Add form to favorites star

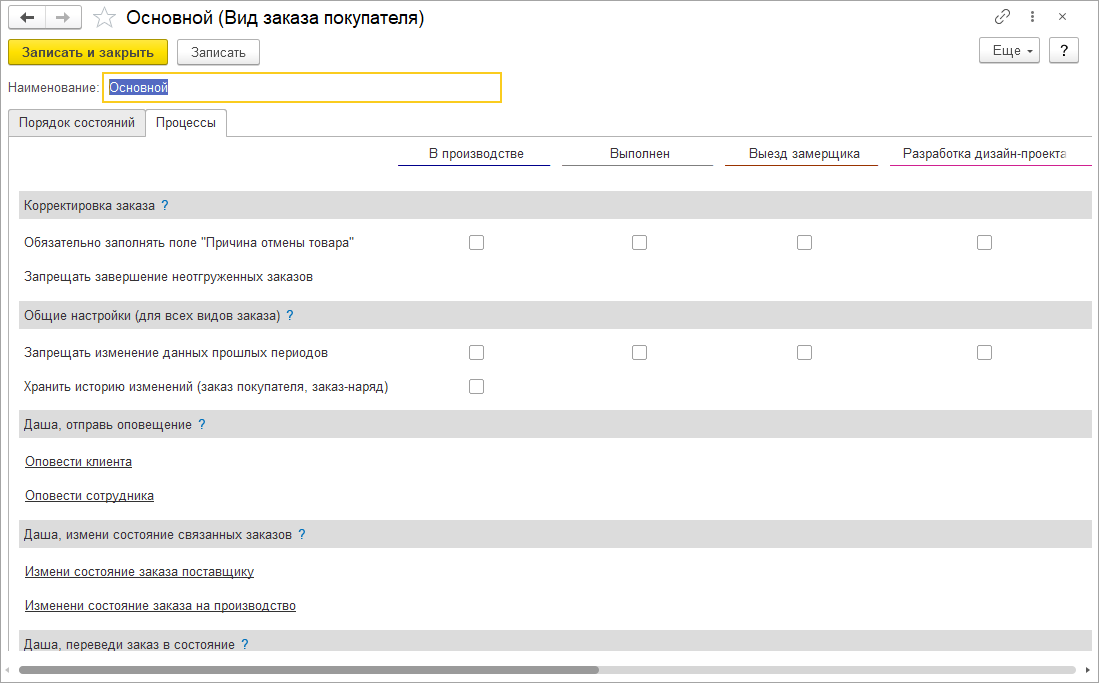pos(103,18)
